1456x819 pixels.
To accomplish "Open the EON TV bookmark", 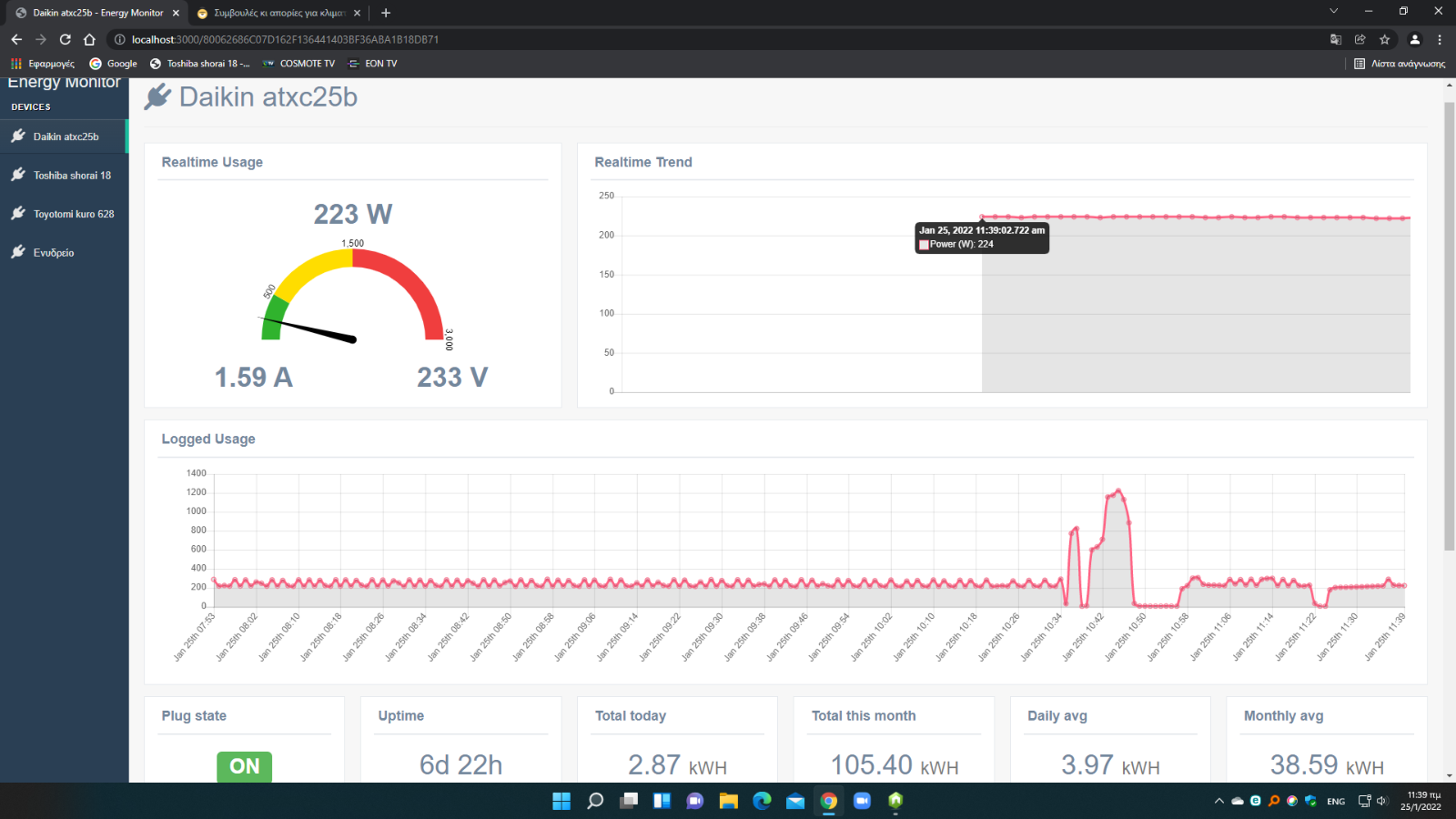I will tap(373, 64).
